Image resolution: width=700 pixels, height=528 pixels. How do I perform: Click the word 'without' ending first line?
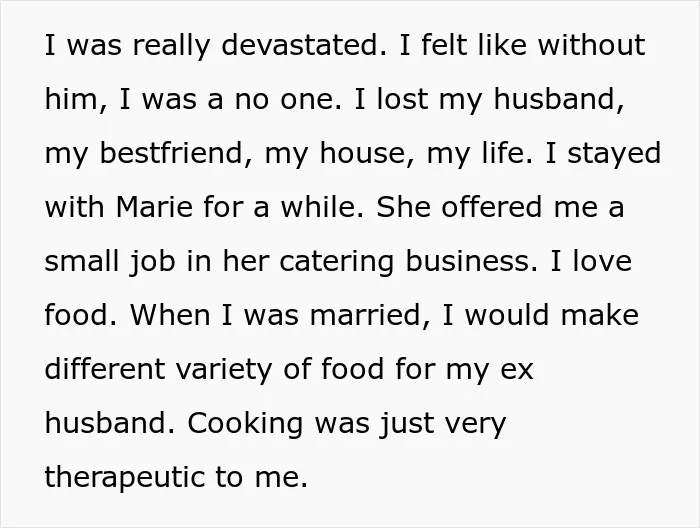(591, 45)
